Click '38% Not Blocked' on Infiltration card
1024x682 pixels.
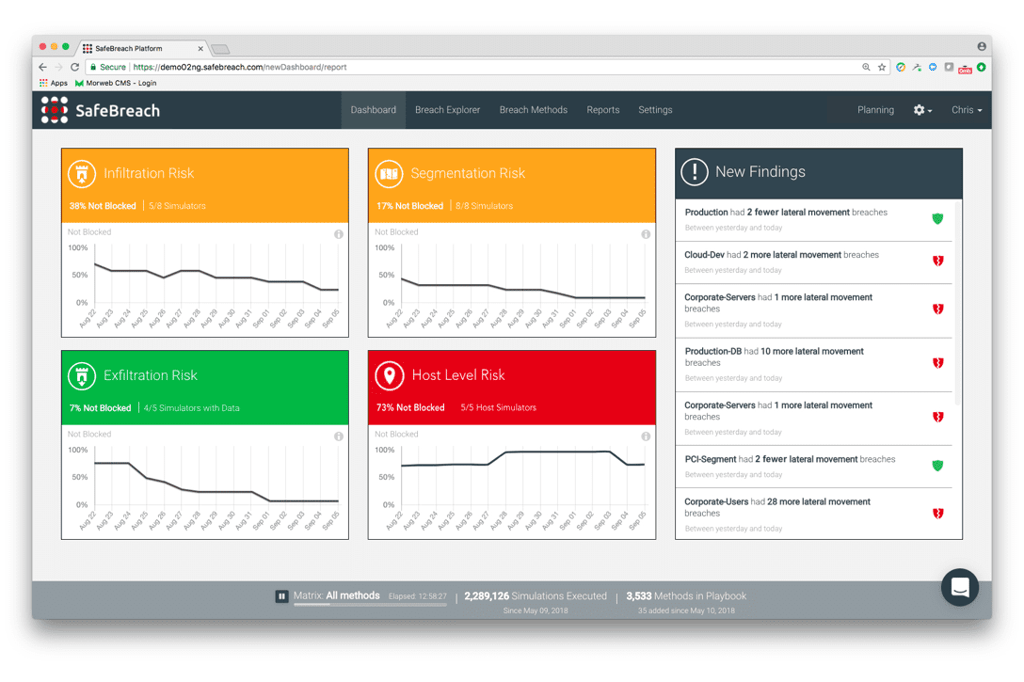(x=103, y=206)
